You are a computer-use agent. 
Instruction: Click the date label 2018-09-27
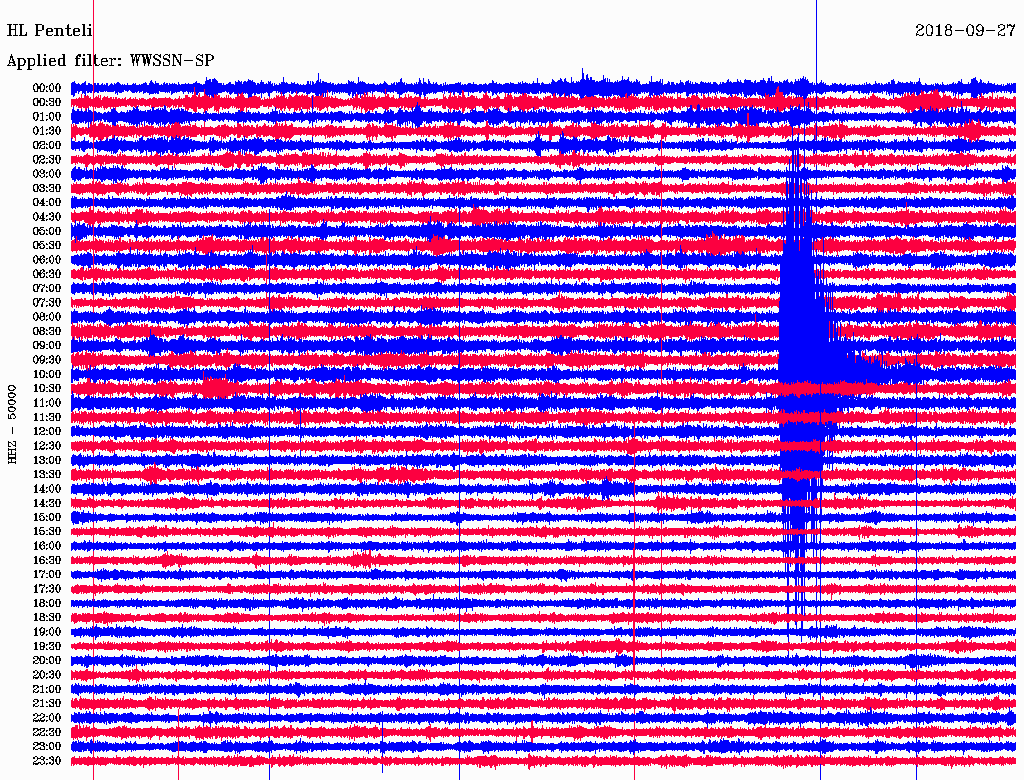tap(965, 31)
